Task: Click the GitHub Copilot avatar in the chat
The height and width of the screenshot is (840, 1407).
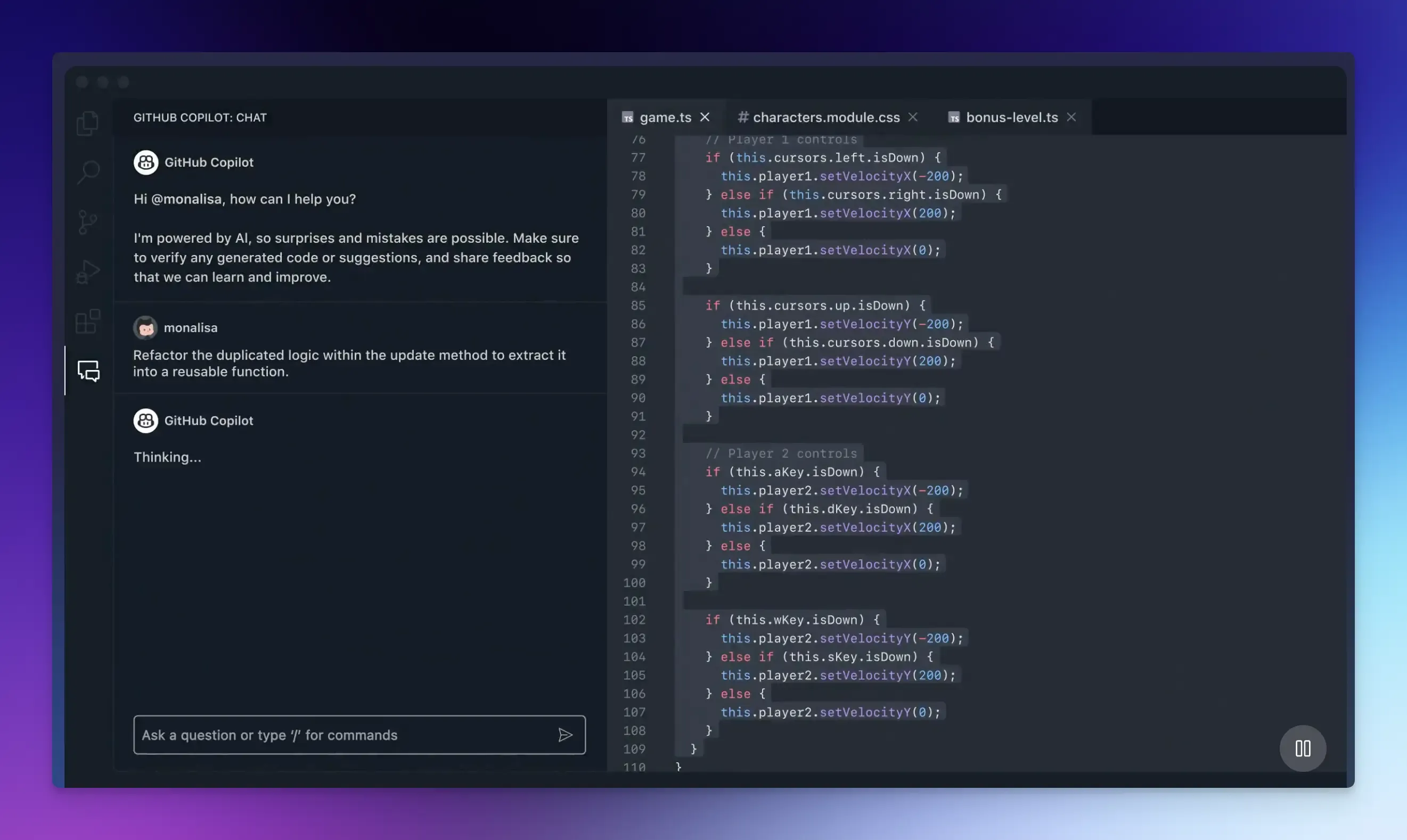Action: (145, 162)
